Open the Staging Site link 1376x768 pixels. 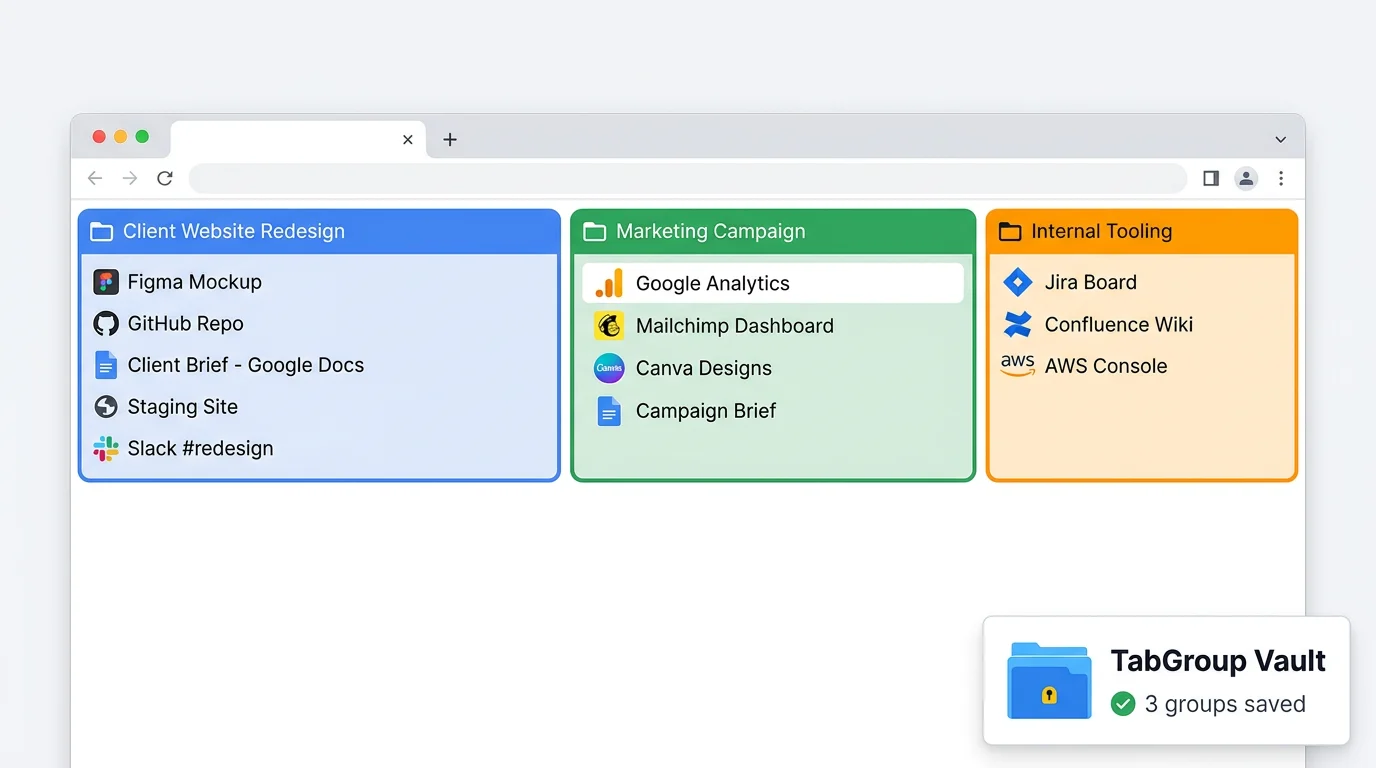[105, 406]
